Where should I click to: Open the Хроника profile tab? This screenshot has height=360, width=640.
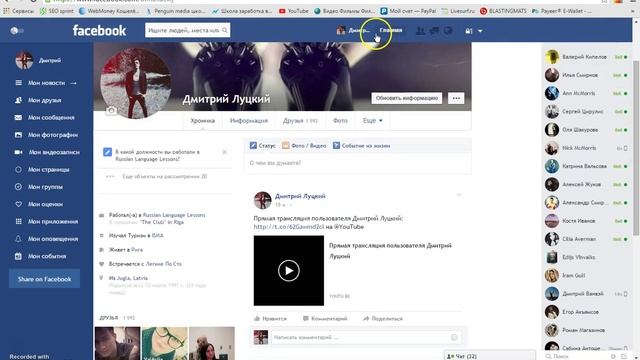(x=202, y=121)
